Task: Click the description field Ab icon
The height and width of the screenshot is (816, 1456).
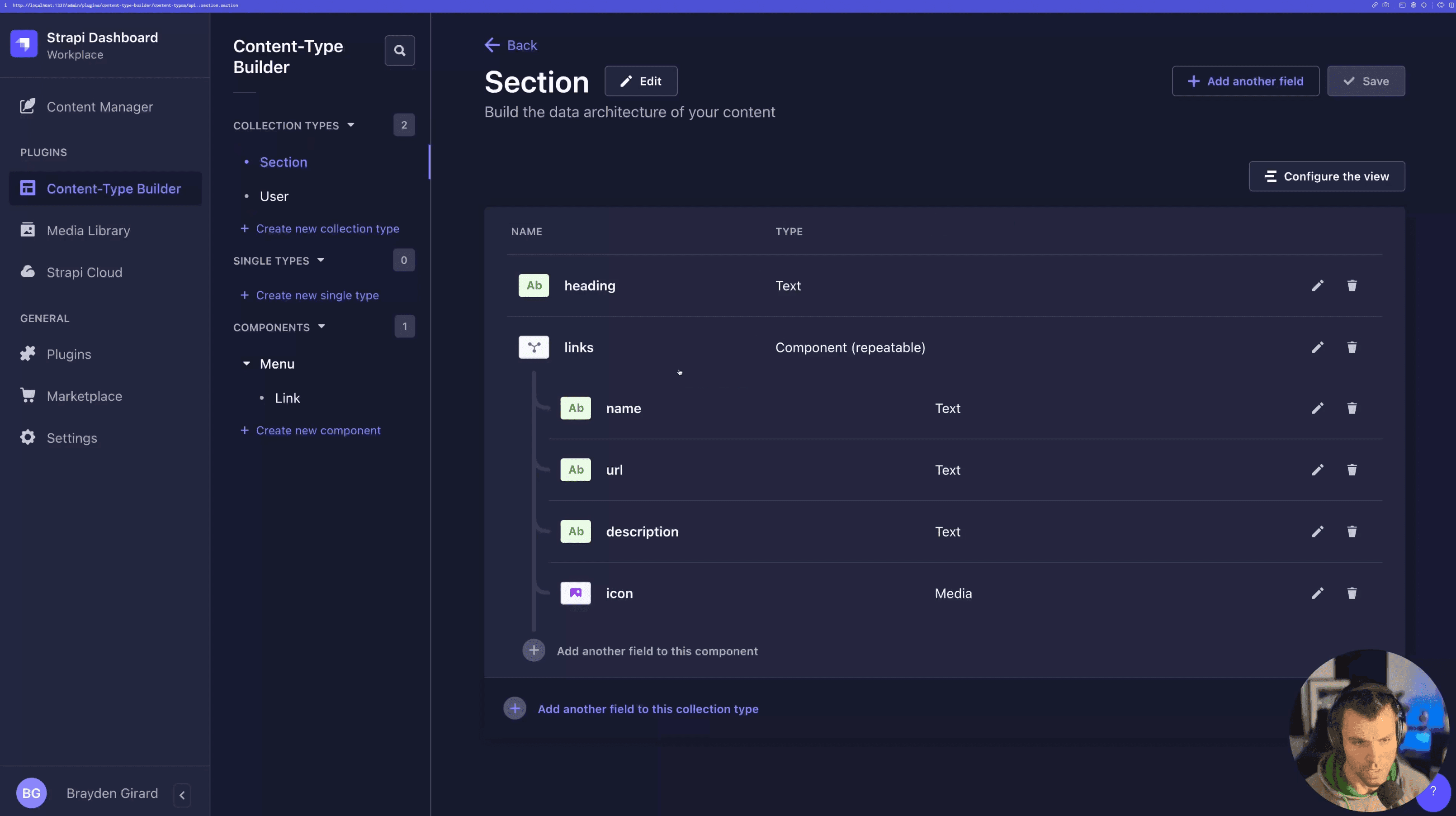Action: [x=575, y=531]
